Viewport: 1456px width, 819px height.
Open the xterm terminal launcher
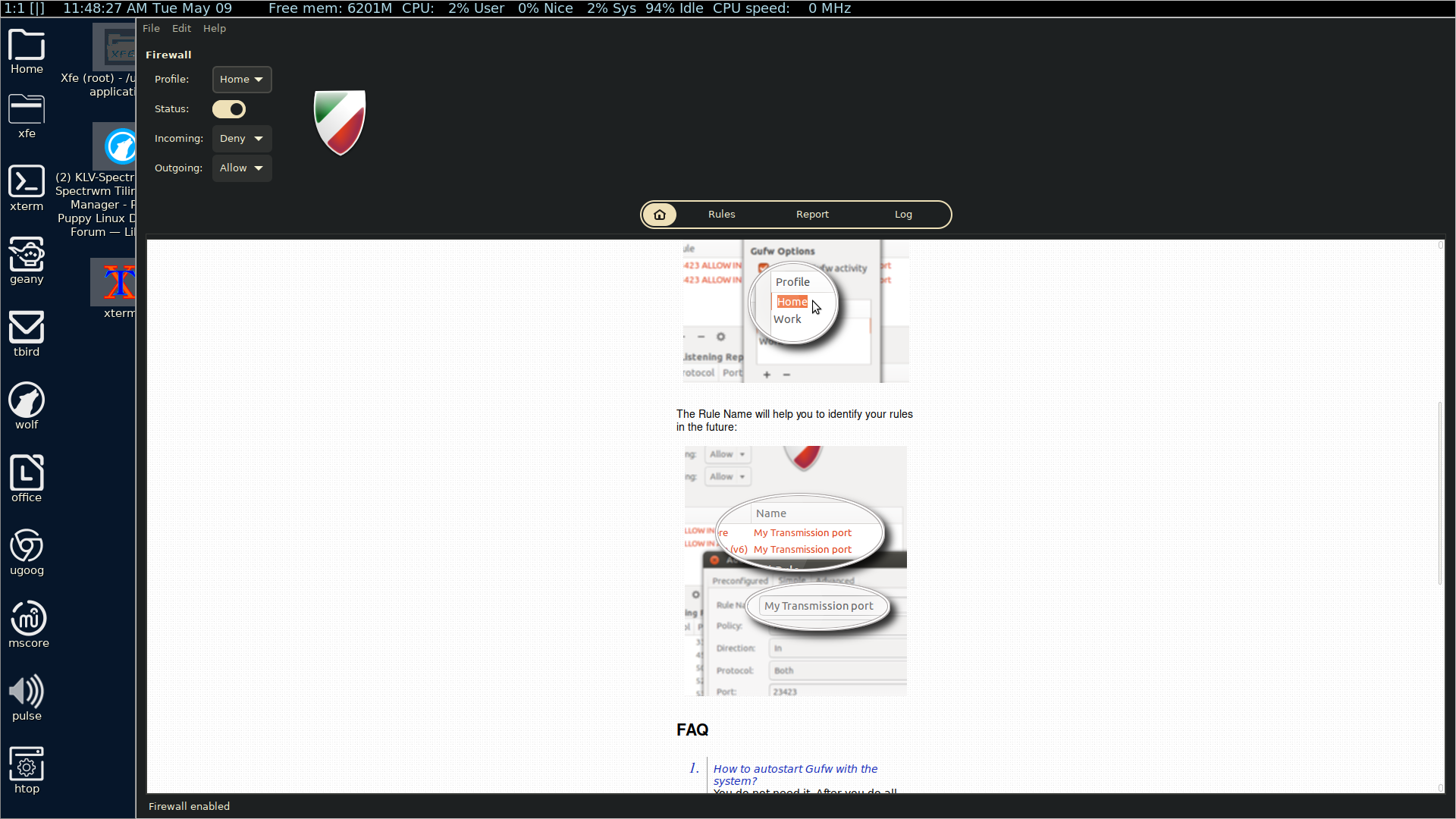27,183
